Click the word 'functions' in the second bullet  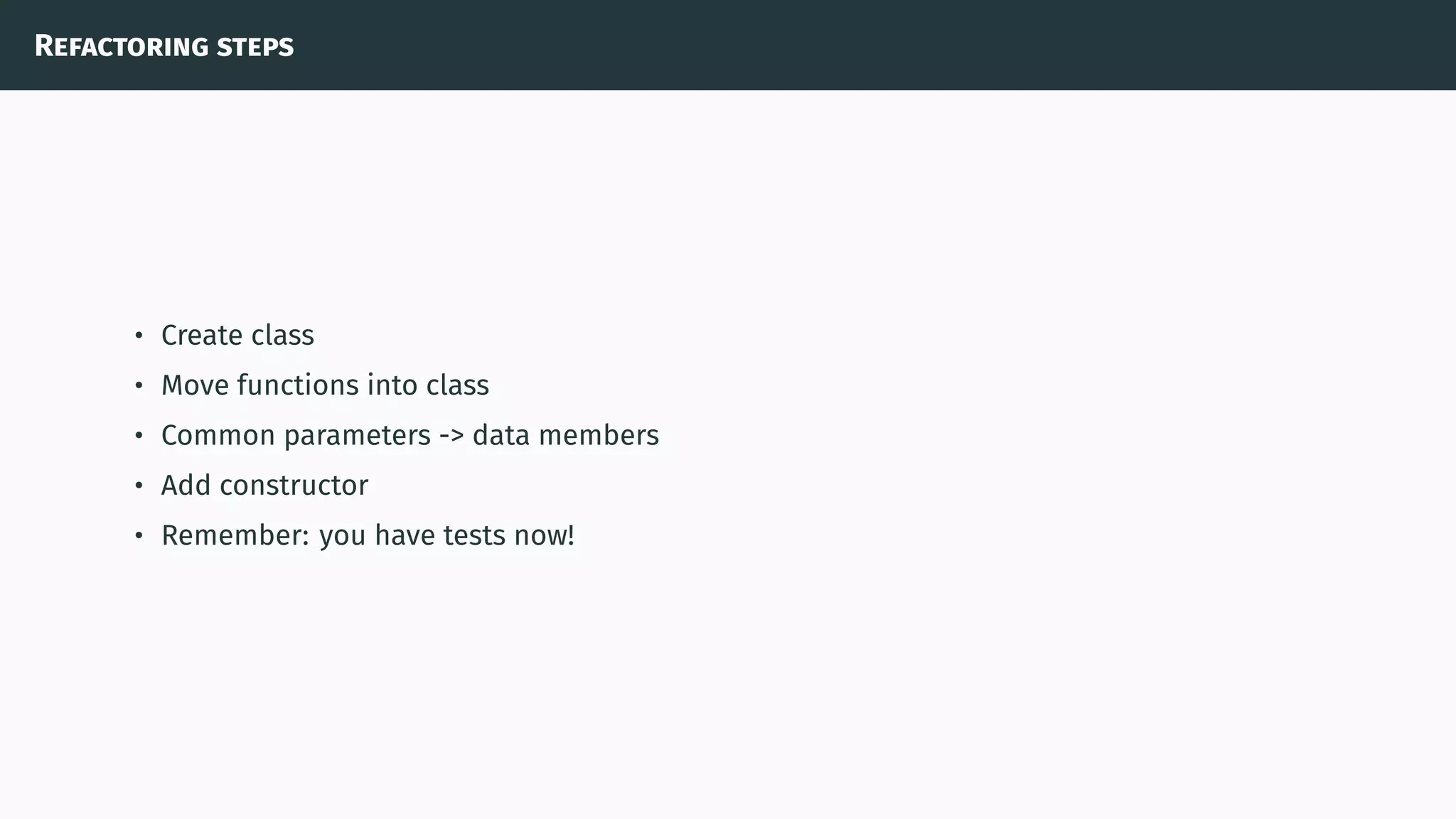[298, 385]
